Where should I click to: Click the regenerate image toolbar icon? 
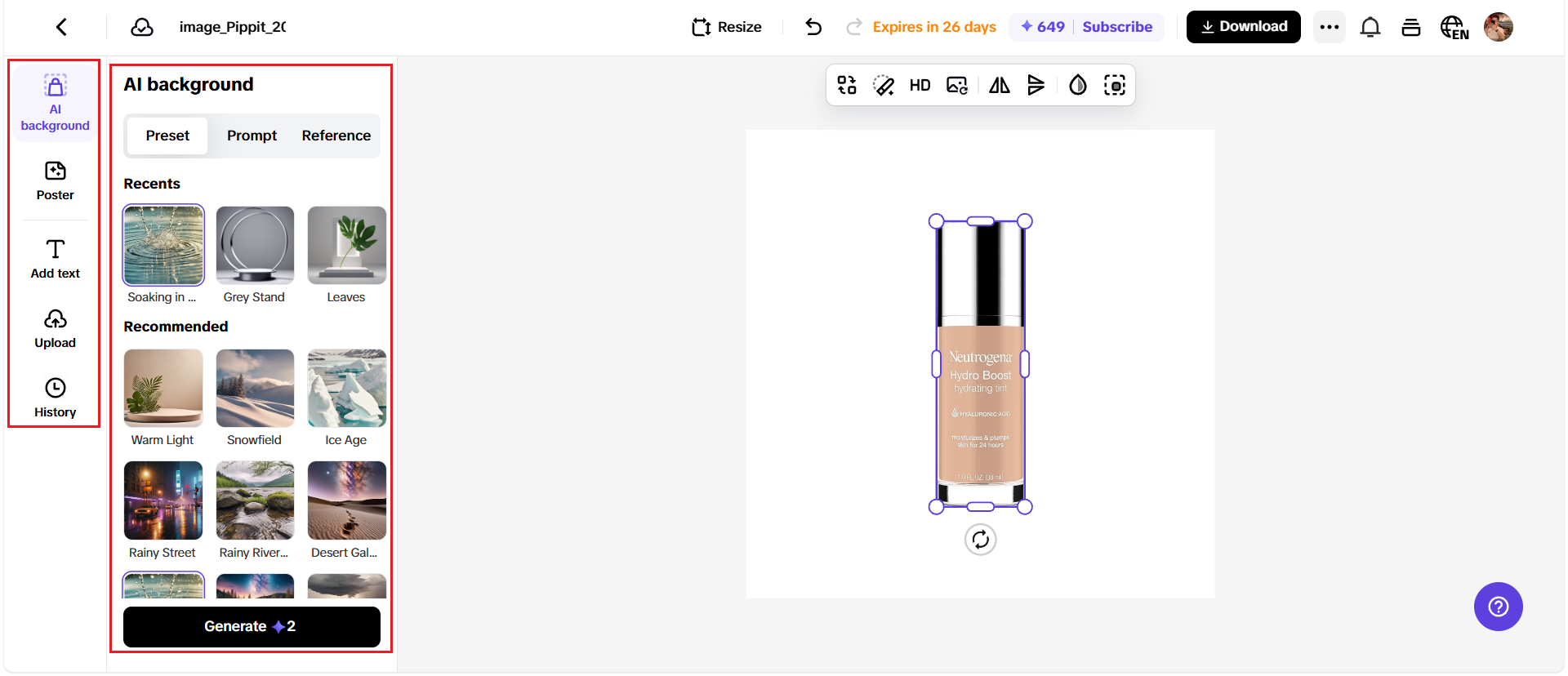click(x=957, y=85)
